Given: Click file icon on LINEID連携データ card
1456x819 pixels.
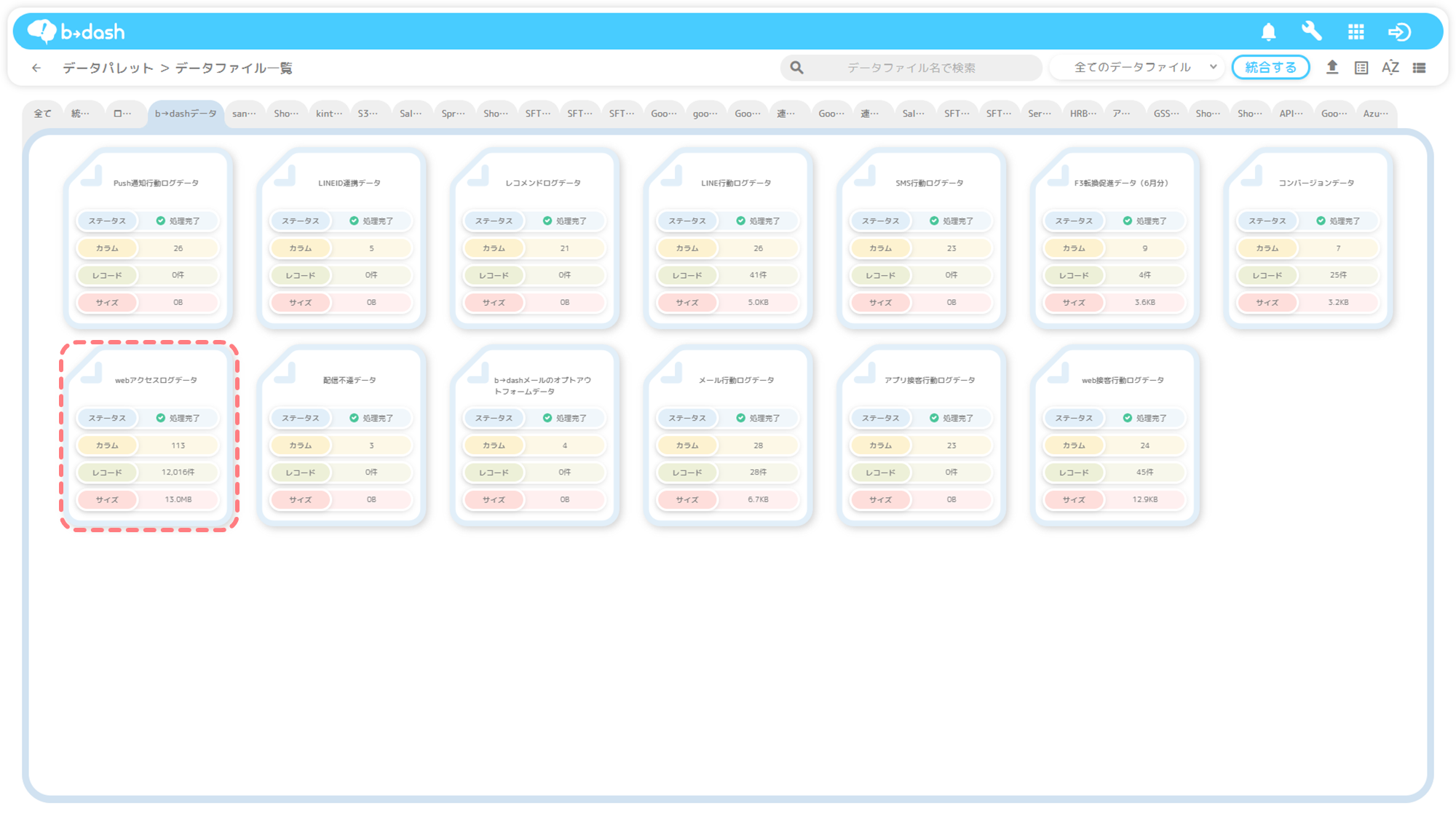Looking at the screenshot, I should 285,175.
